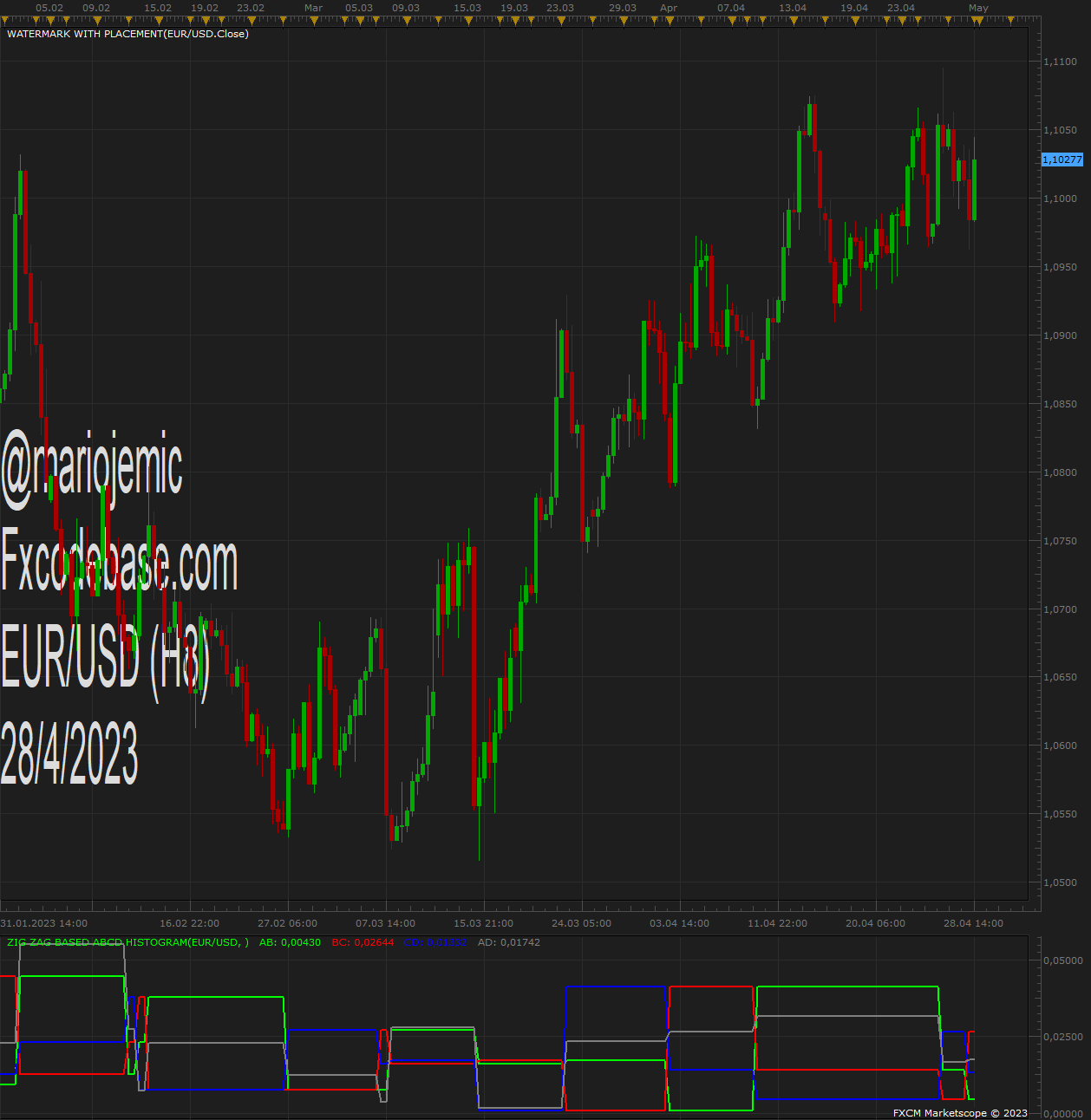This screenshot has height=1120, width=1091.
Task: Click the 1,0850 price axis label
Action: coord(1060,404)
